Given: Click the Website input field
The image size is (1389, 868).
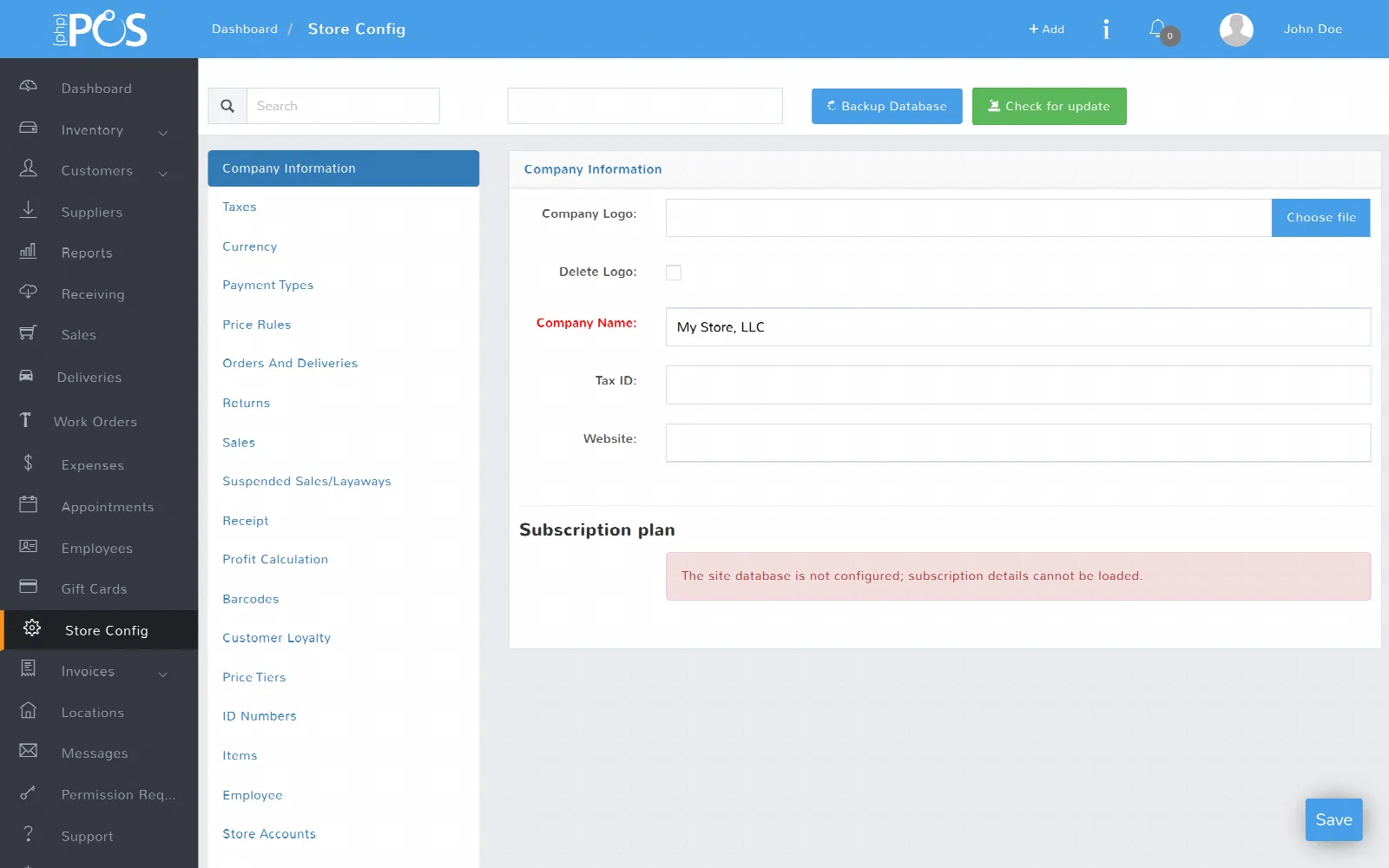Looking at the screenshot, I should coord(1018,443).
